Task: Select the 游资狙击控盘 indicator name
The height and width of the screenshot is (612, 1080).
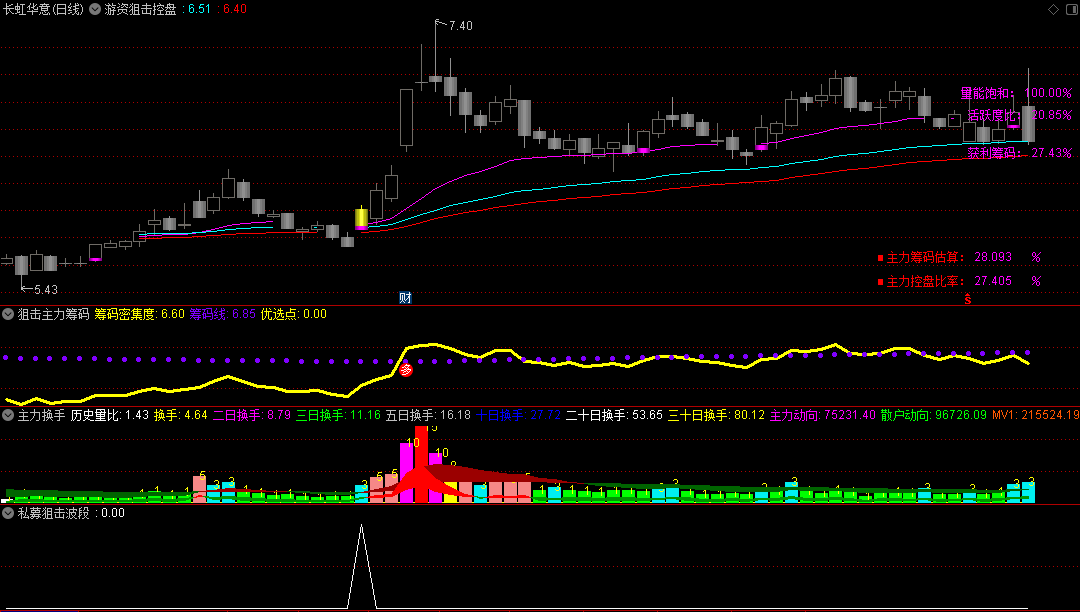Action: pos(141,9)
